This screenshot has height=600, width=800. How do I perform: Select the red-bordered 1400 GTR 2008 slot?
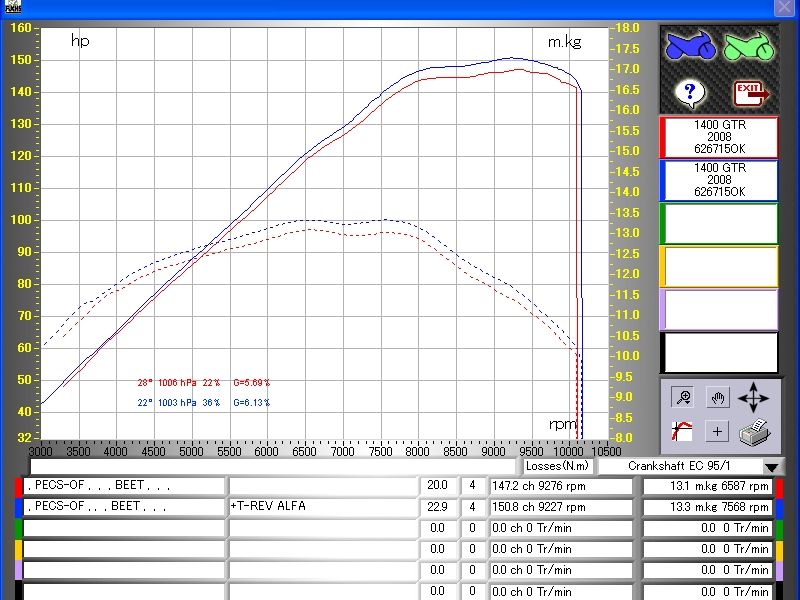pos(719,137)
